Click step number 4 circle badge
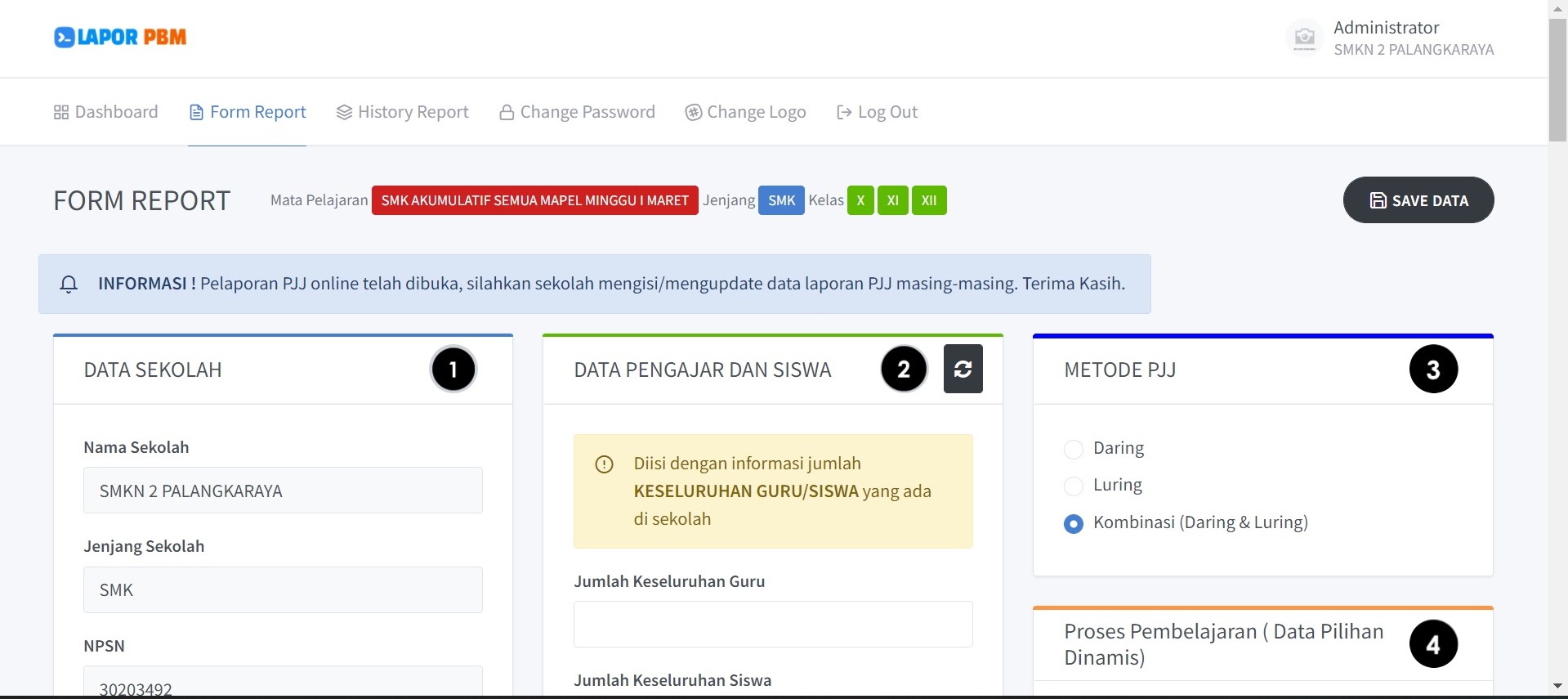Screen dimensions: 1568x699 (x=1432, y=644)
